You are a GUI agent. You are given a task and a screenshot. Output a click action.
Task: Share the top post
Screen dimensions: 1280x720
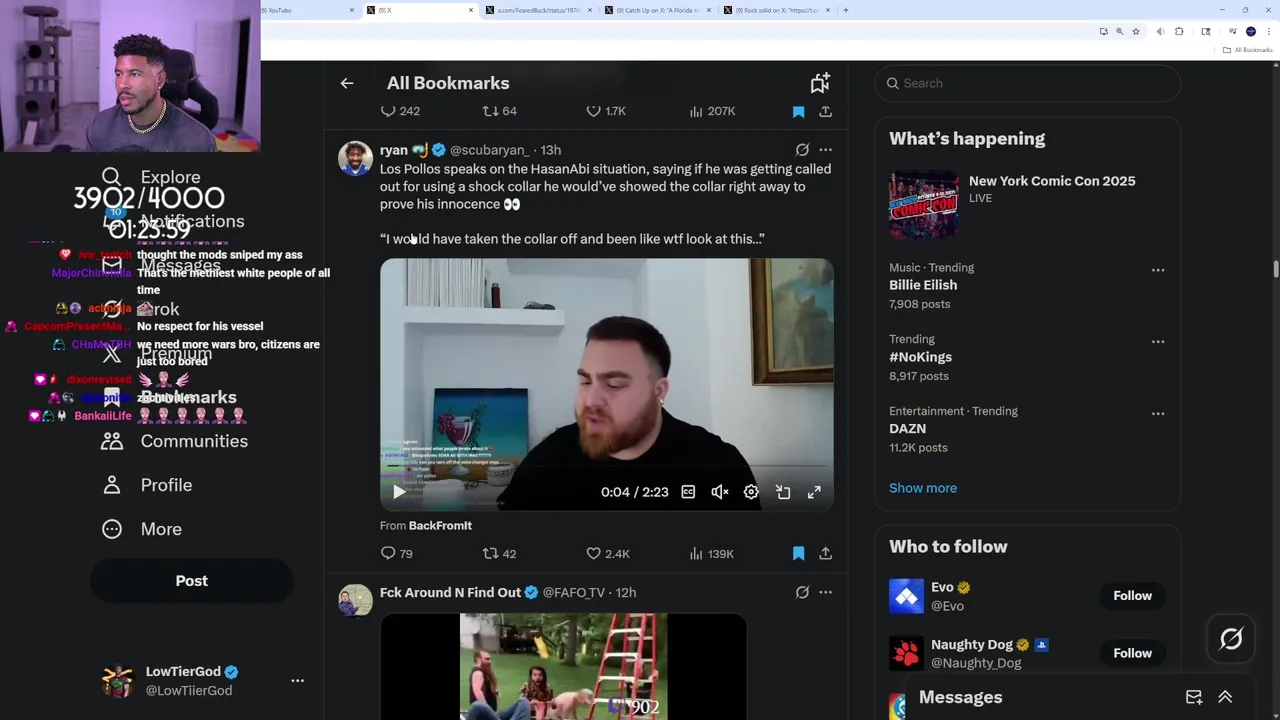click(x=825, y=111)
